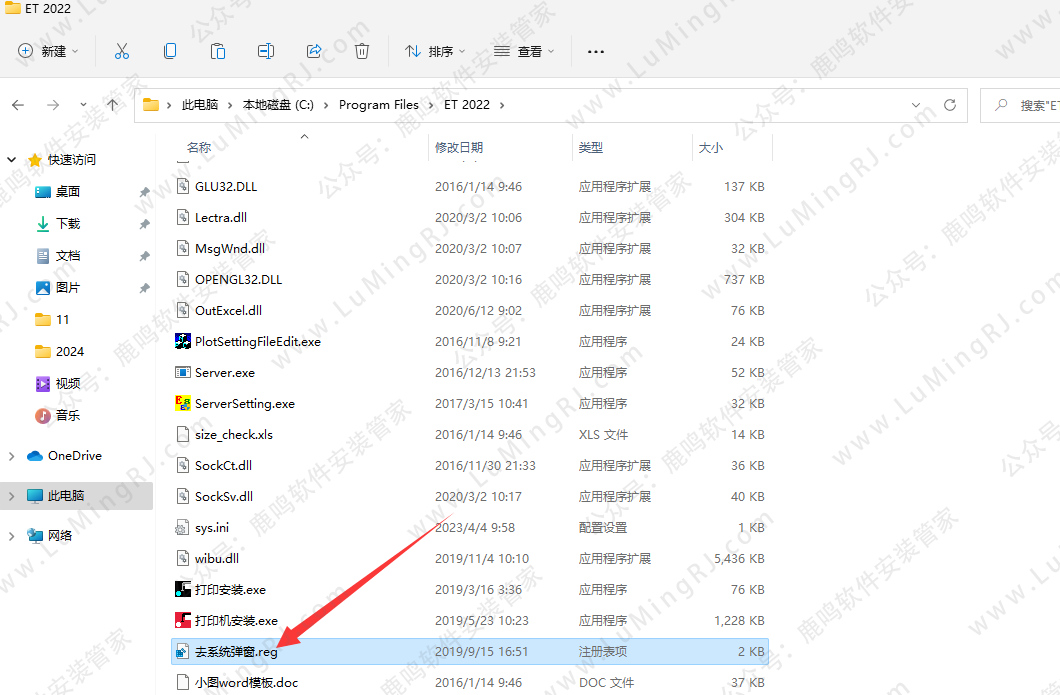Click Program Files breadcrumb
The image size is (1060, 695).
pyautogui.click(x=379, y=105)
